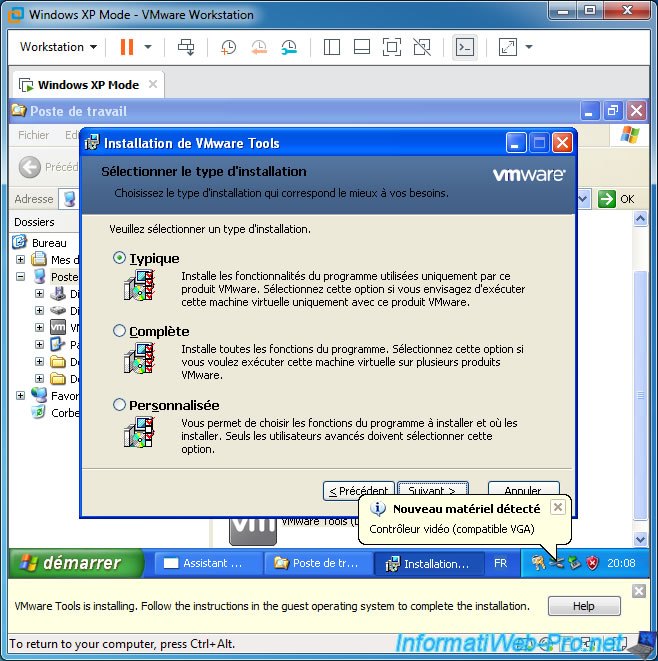Click the Complète setup icon
This screenshot has height=661, width=658.
pyautogui.click(x=140, y=358)
